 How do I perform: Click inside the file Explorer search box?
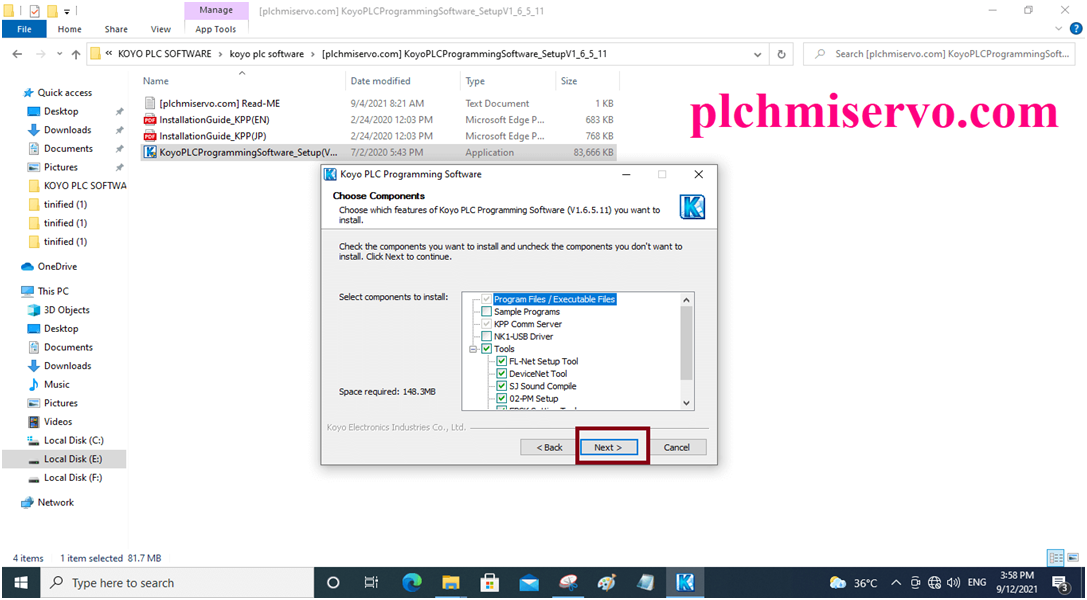coord(940,53)
